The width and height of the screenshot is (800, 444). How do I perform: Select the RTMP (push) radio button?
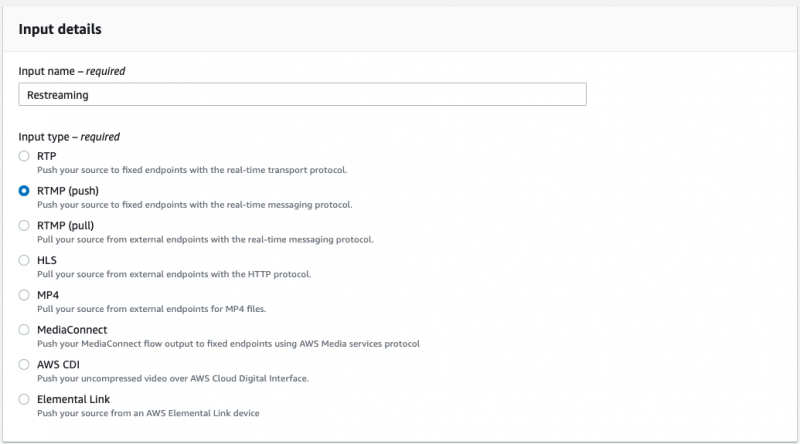click(24, 191)
